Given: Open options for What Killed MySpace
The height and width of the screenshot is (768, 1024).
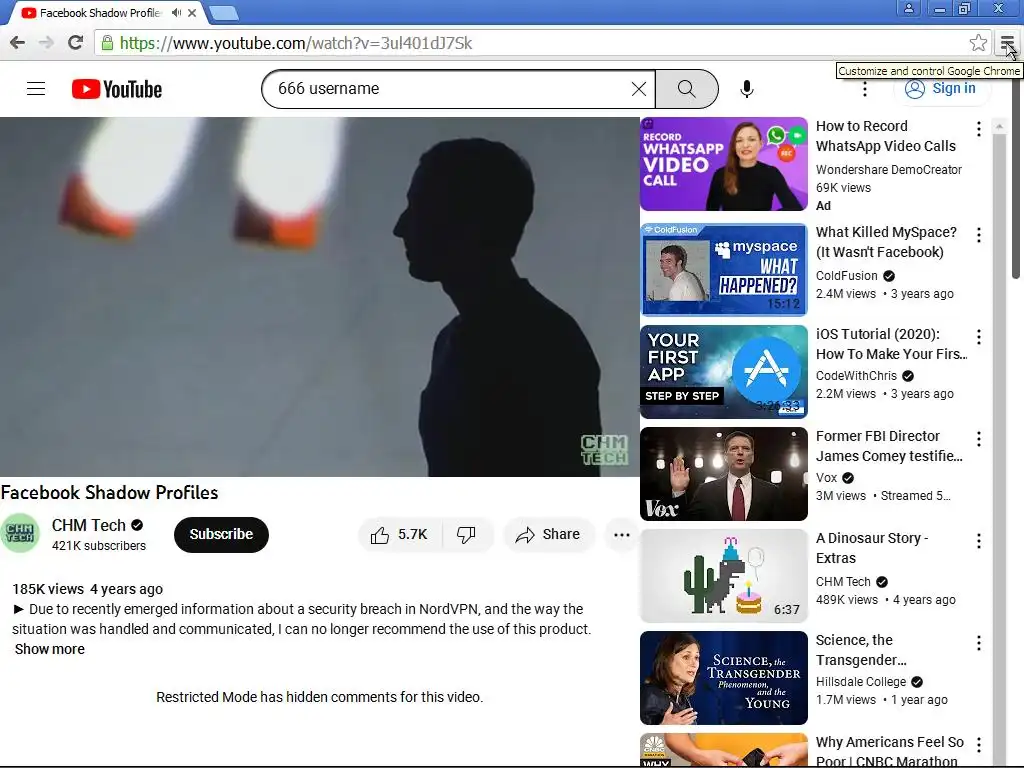Looking at the screenshot, I should tap(978, 235).
